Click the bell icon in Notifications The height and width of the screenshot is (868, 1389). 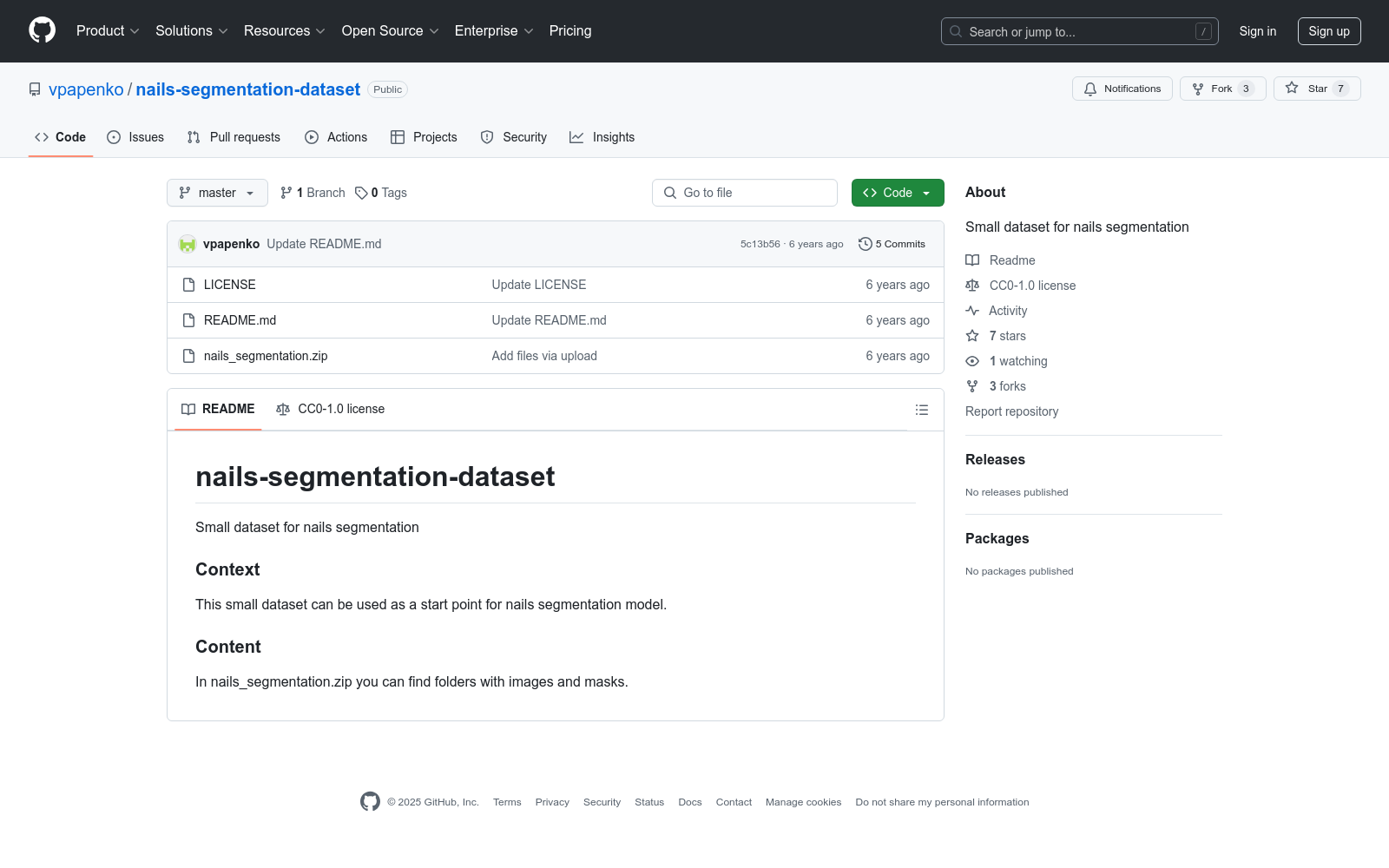coord(1090,89)
